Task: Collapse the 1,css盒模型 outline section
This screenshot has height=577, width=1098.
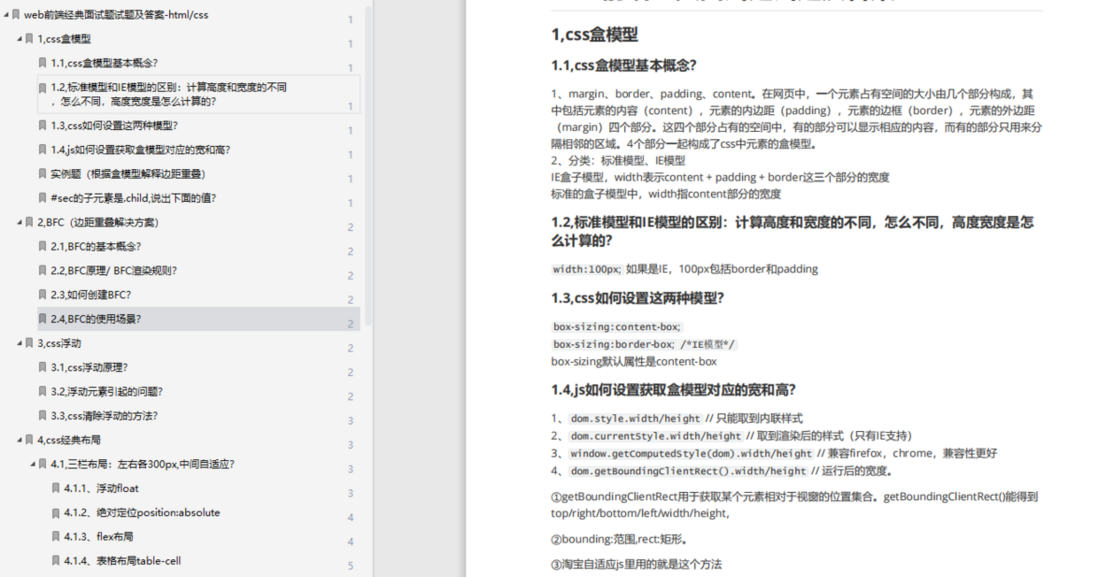Action: pos(19,39)
